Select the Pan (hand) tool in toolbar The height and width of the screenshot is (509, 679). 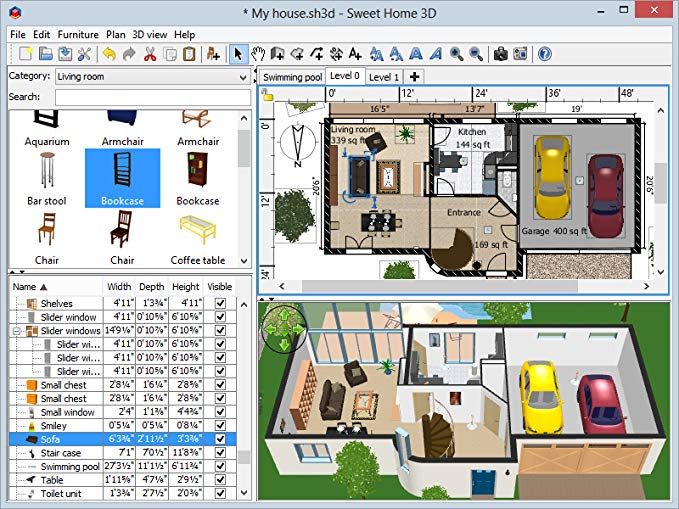[x=258, y=54]
